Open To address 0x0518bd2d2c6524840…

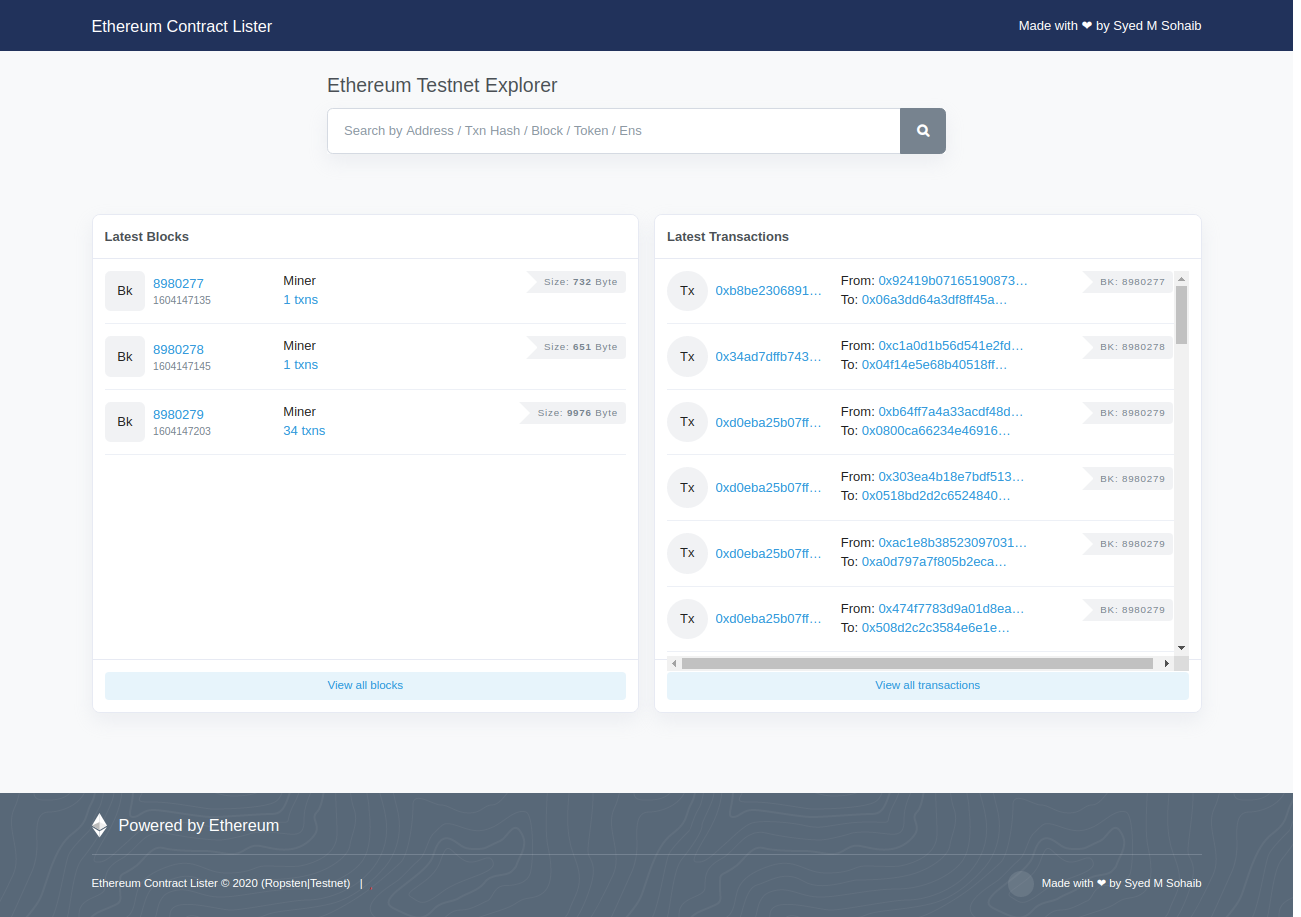[x=936, y=496]
